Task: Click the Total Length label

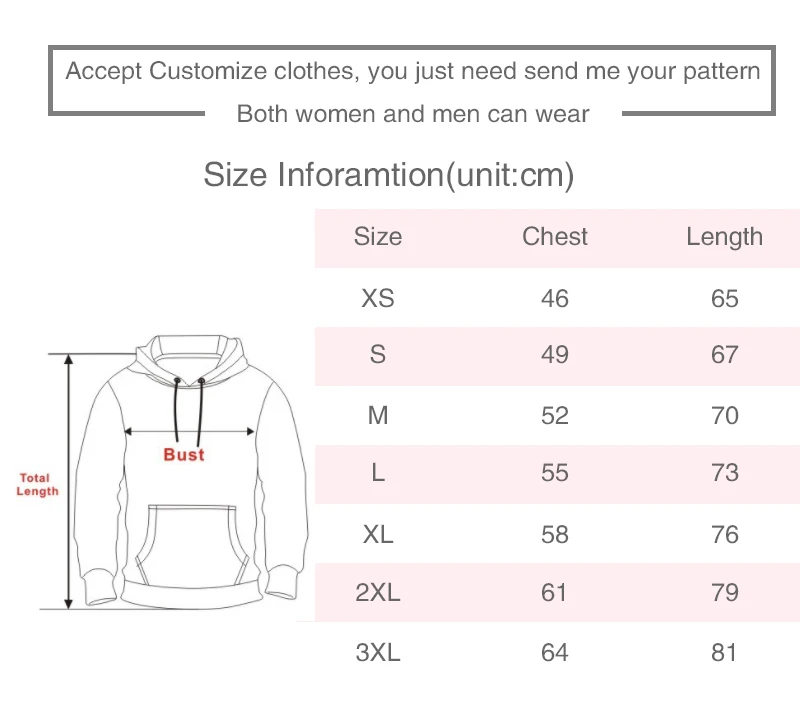Action: click(37, 484)
